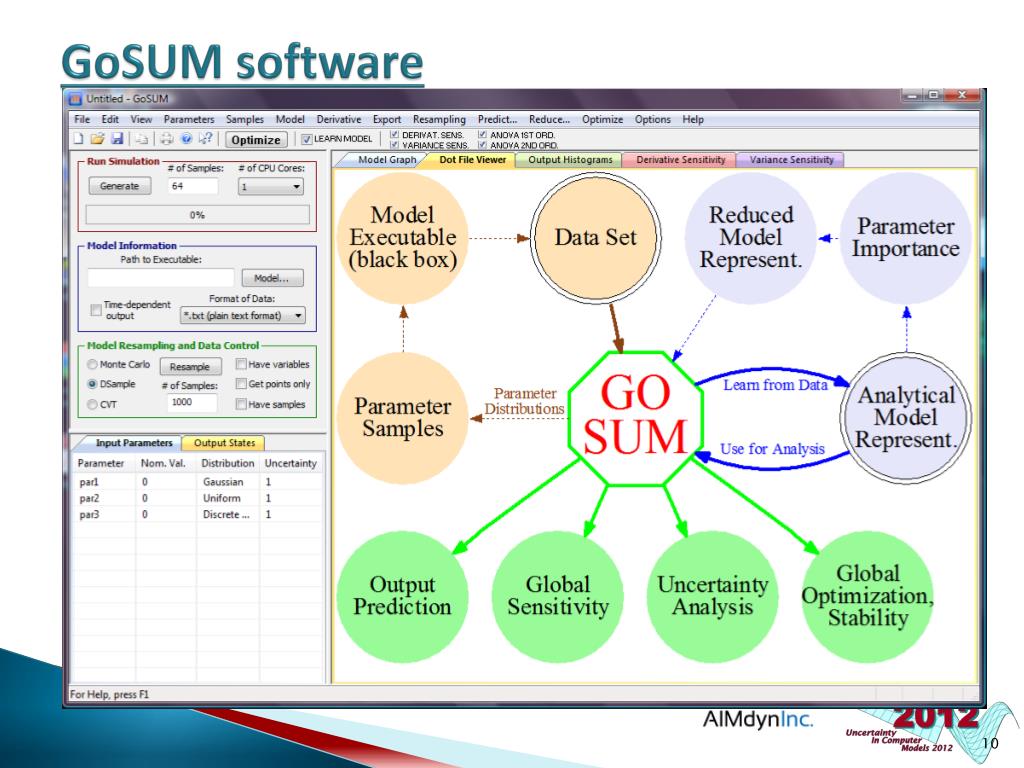
Task: Open the Optimize menu in menu bar
Action: click(602, 120)
